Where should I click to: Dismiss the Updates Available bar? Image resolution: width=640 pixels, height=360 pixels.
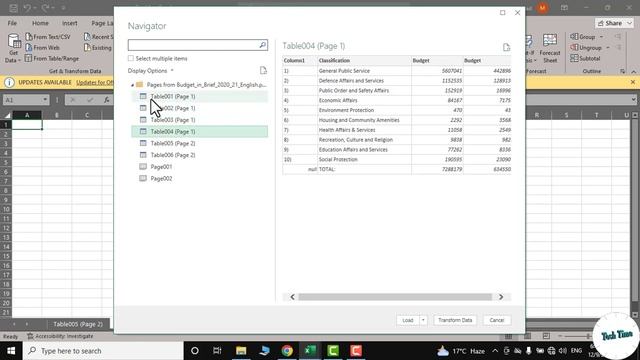[x=633, y=82]
